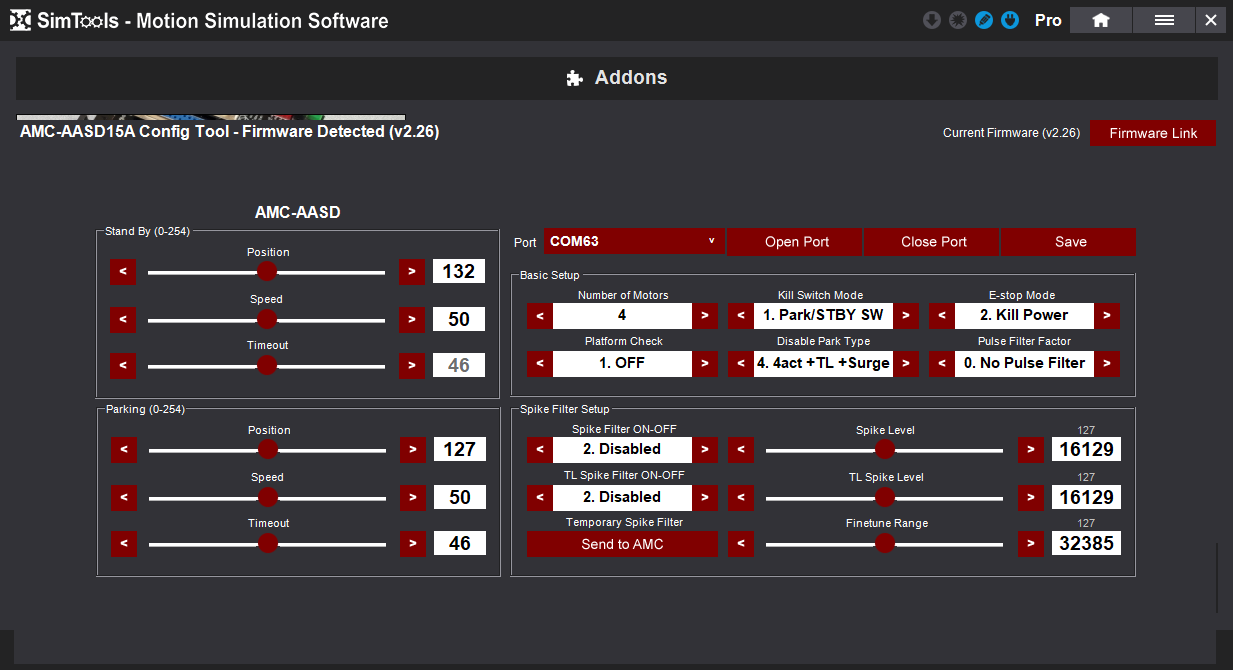The height and width of the screenshot is (670, 1233).
Task: Click the blue pencil status icon
Action: [x=984, y=20]
